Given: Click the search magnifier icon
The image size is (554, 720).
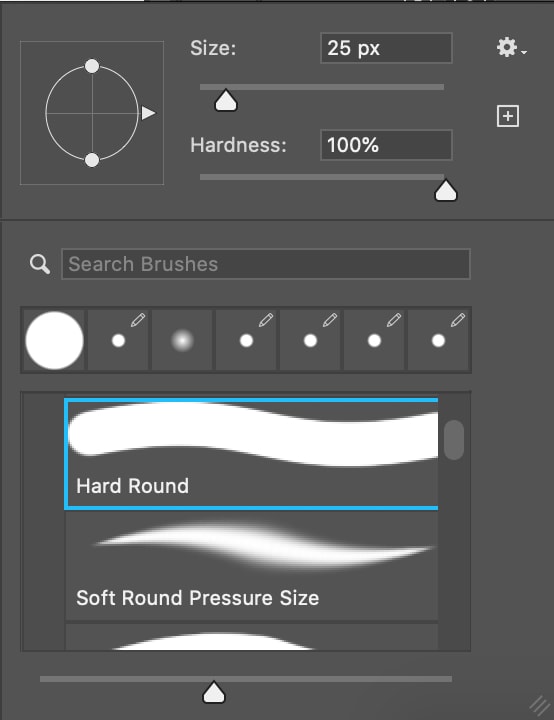Looking at the screenshot, I should click(x=40, y=264).
